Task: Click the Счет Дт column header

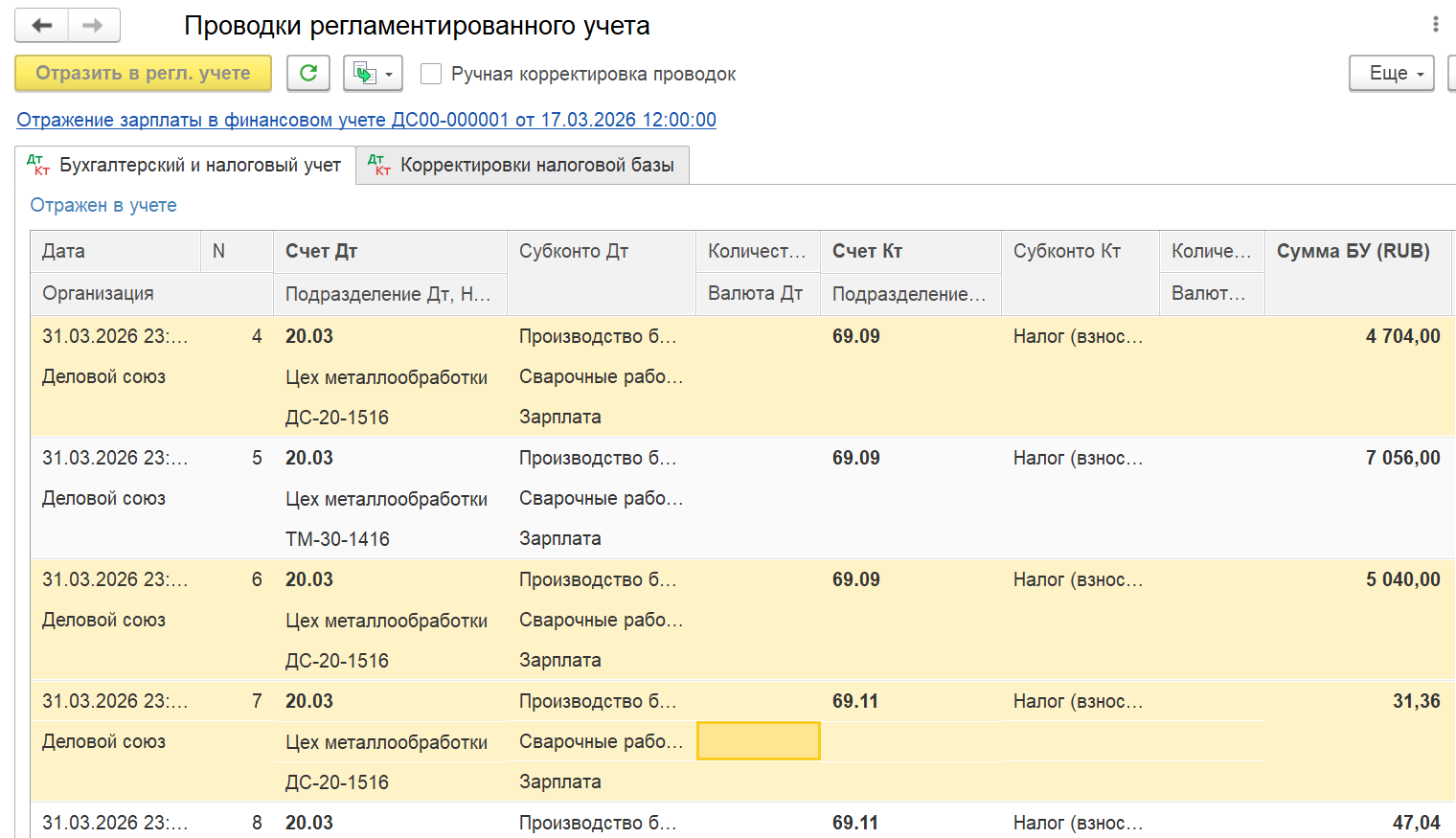Action: (390, 251)
